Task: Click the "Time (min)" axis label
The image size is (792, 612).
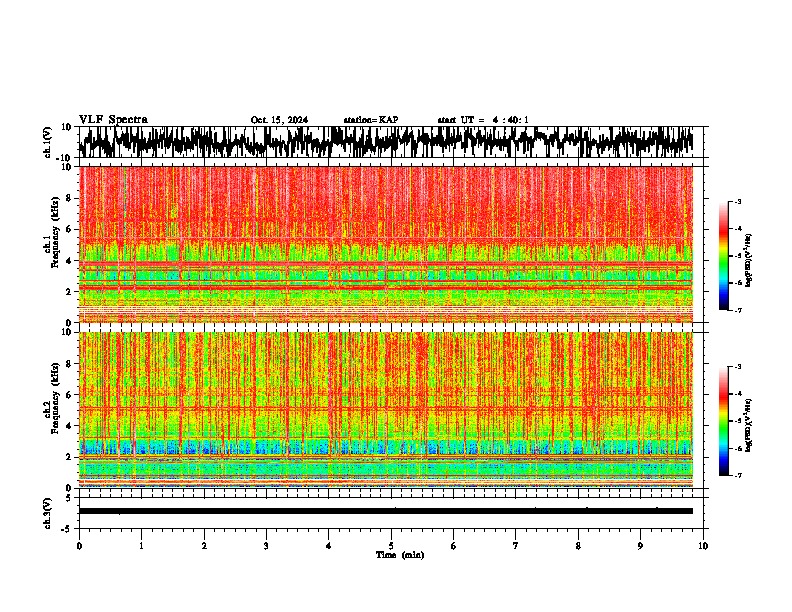Action: point(400,555)
